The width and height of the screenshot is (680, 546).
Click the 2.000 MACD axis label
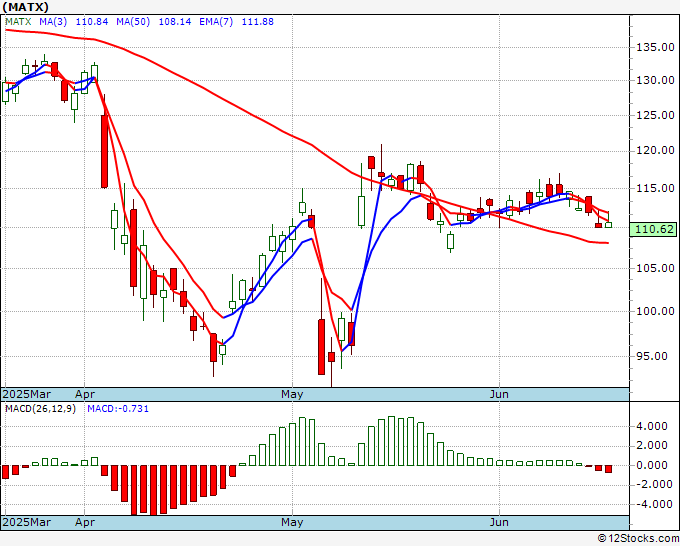[652, 445]
